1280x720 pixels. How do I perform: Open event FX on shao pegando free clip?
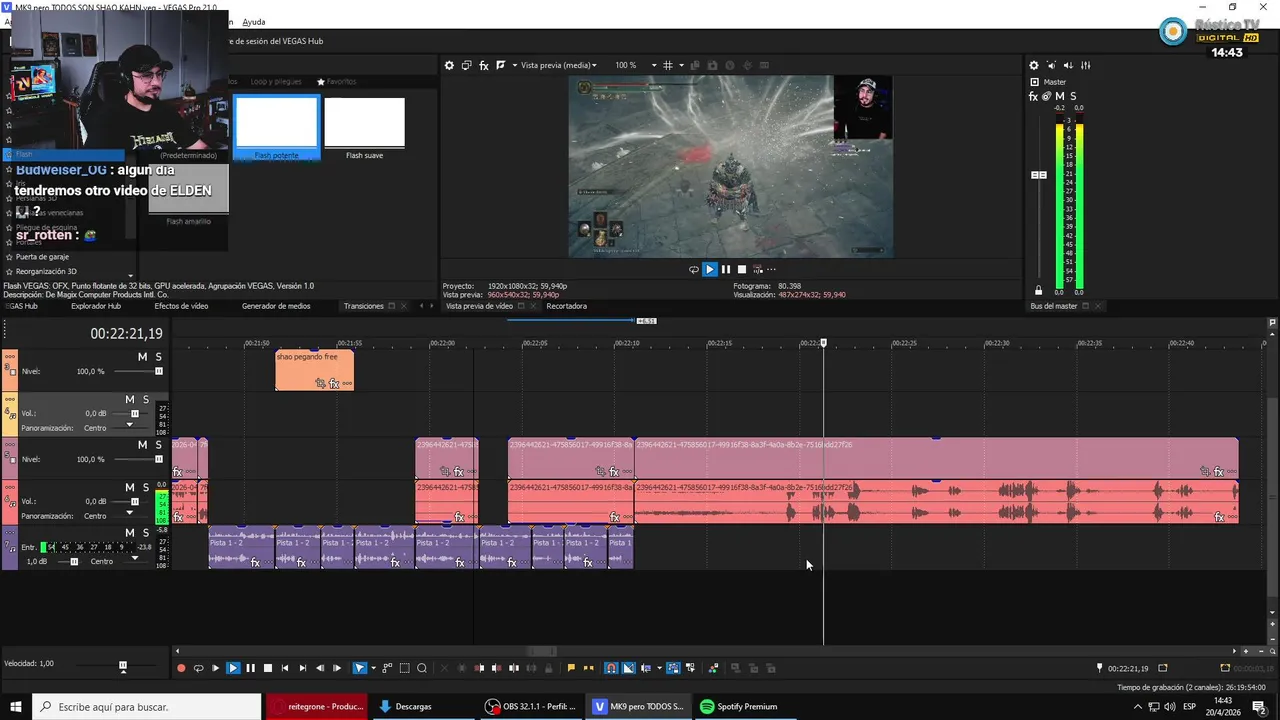pos(335,383)
